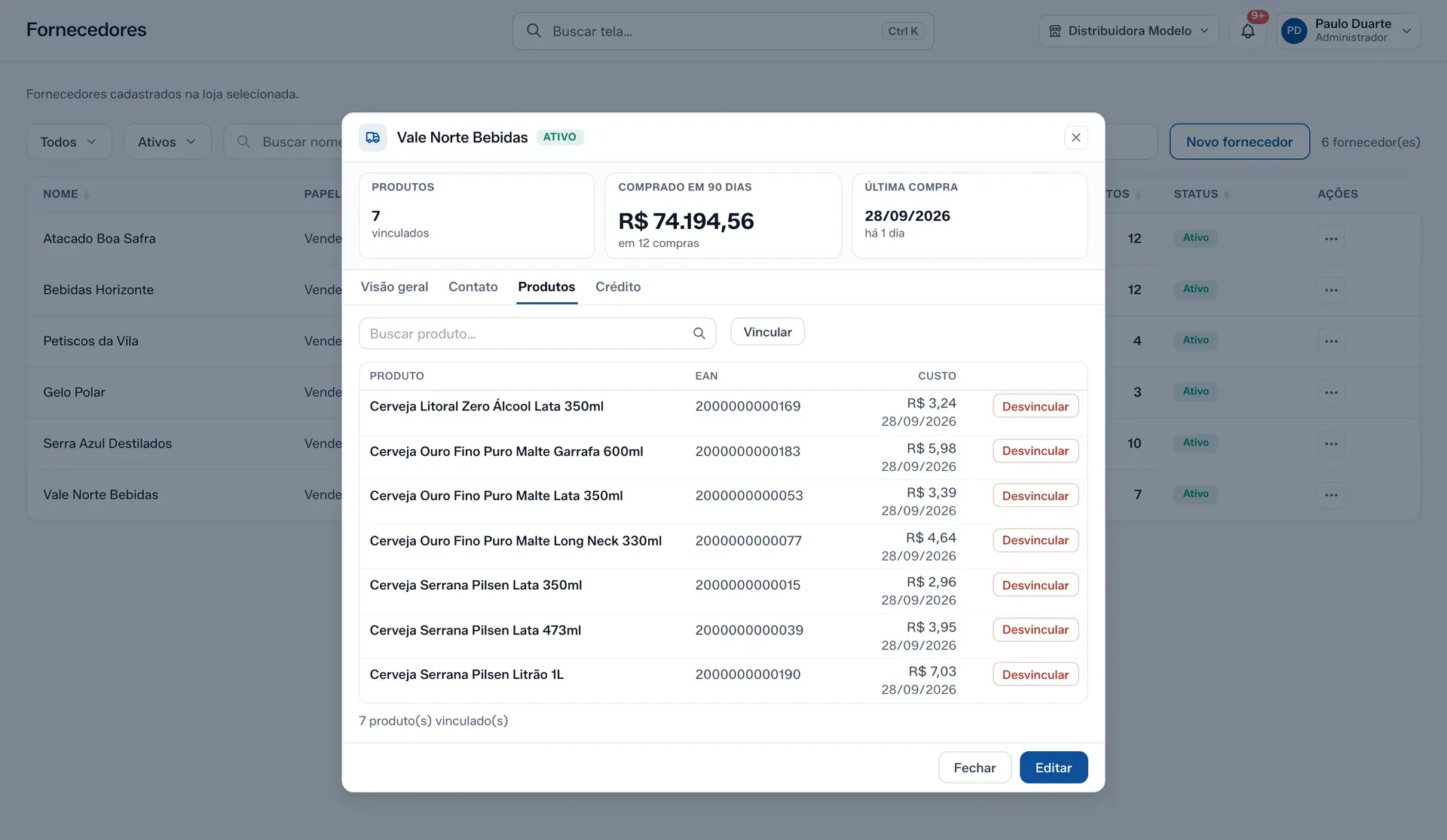
Task: Open the Paulo Duarte account menu
Action: [x=1348, y=31]
